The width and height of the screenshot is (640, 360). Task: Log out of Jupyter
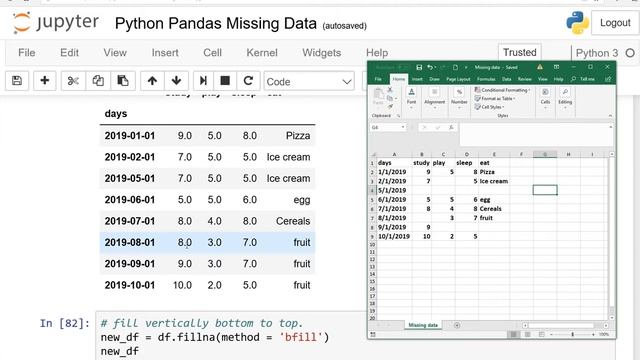pos(615,23)
